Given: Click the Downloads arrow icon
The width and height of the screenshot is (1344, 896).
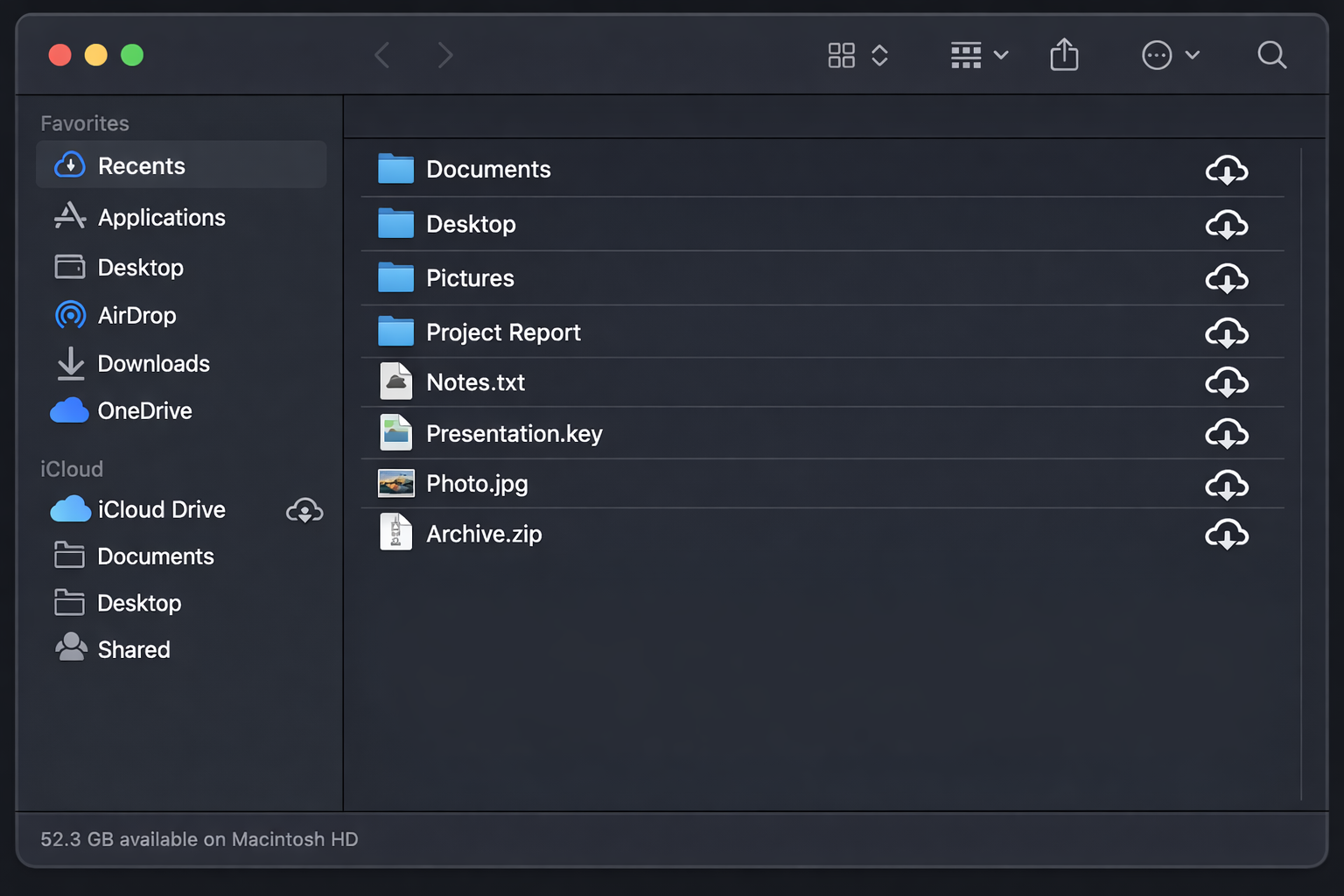Looking at the screenshot, I should tap(70, 363).
